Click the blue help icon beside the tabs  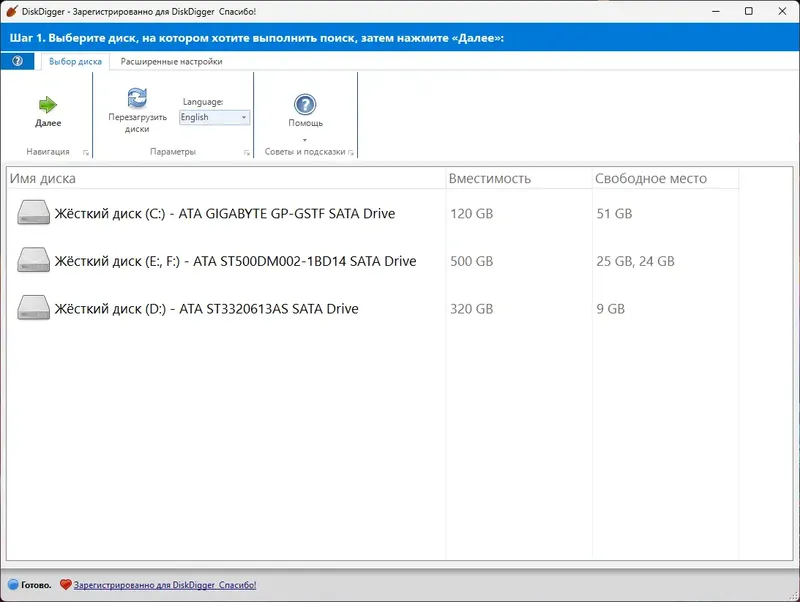(17, 61)
